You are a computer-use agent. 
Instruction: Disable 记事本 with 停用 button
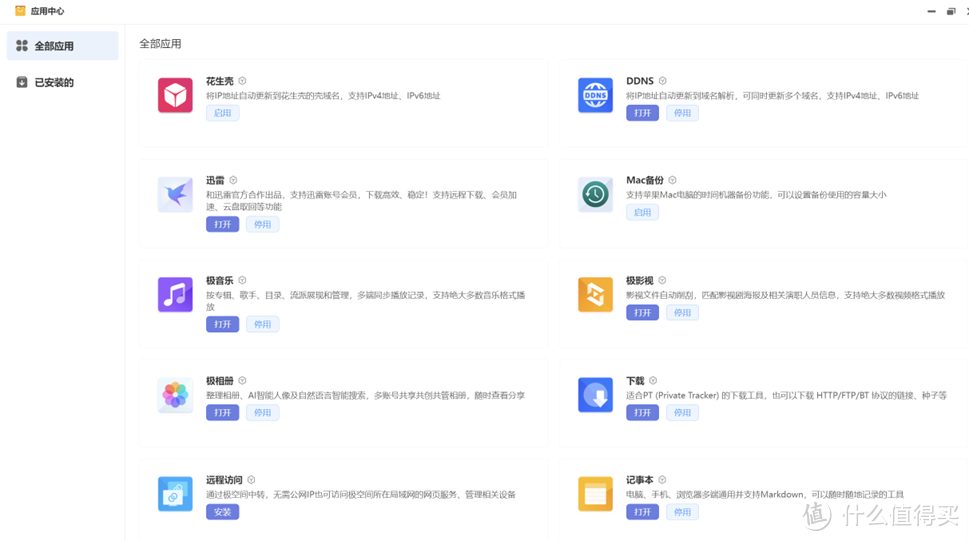click(x=682, y=512)
